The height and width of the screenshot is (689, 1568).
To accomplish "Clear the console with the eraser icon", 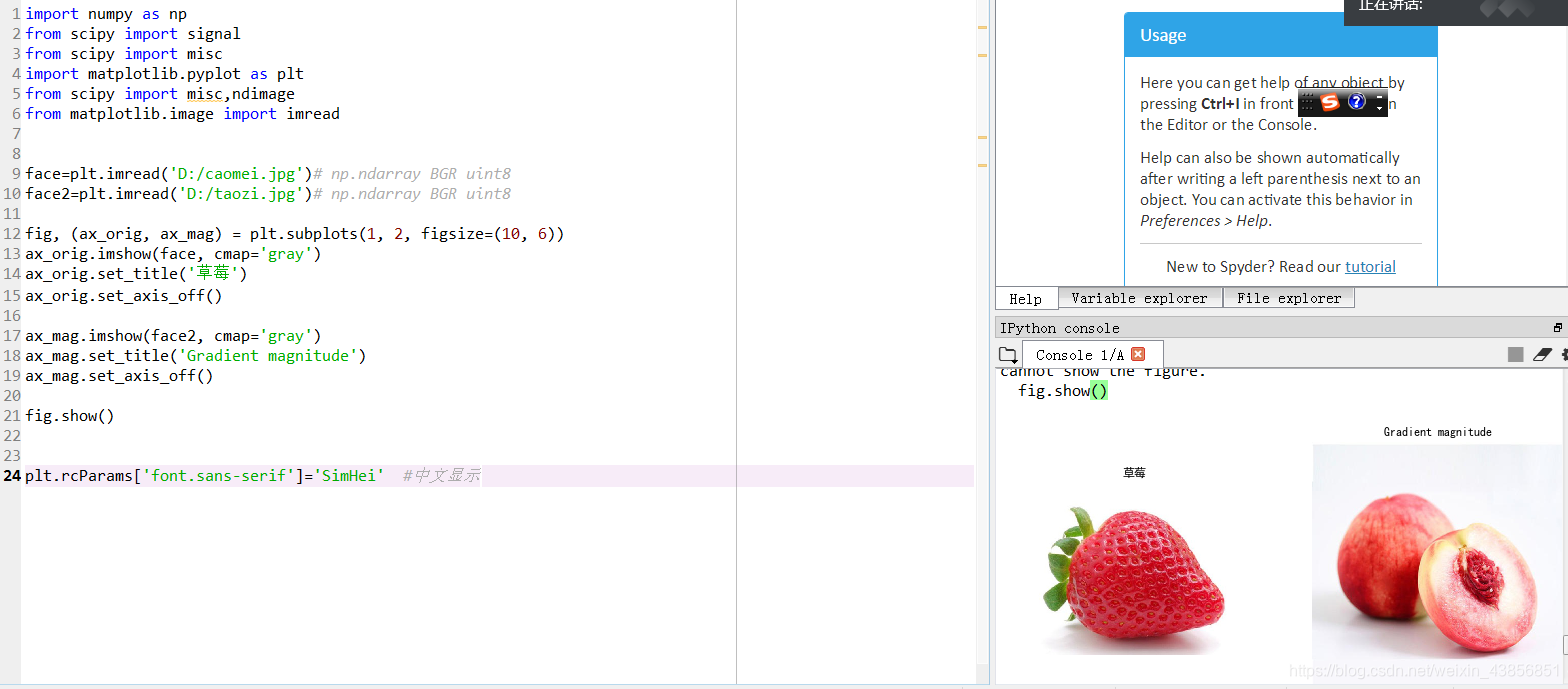I will pyautogui.click(x=1541, y=355).
